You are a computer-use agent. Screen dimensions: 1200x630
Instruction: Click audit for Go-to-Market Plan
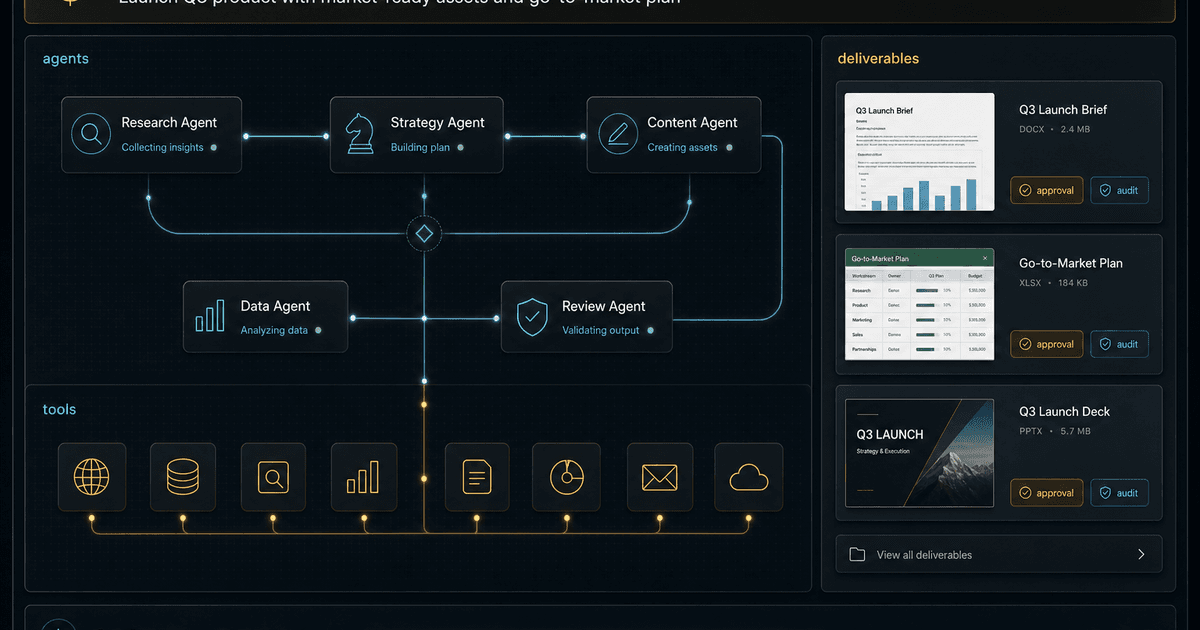(1119, 344)
